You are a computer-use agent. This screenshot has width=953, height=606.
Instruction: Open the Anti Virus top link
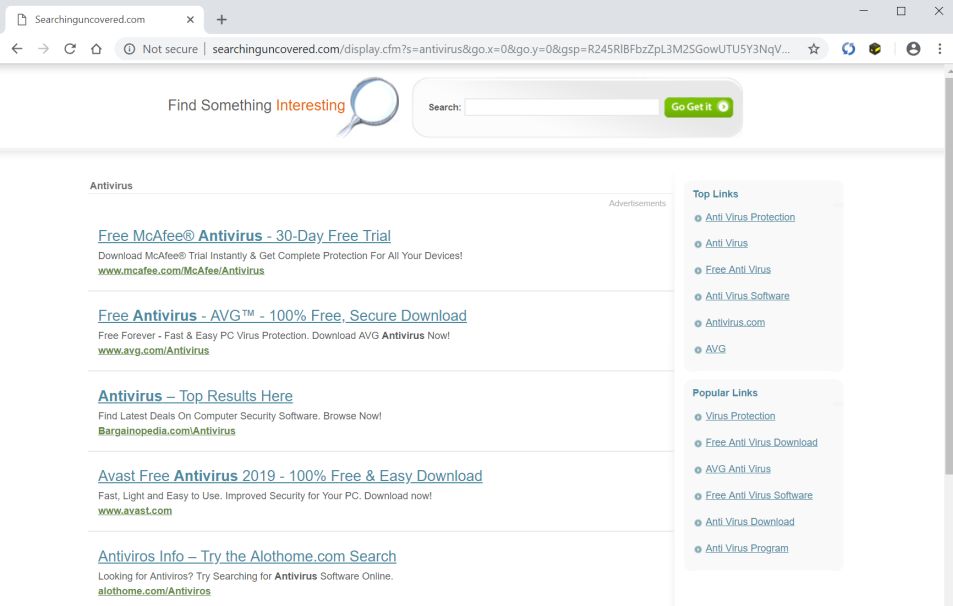pos(726,243)
